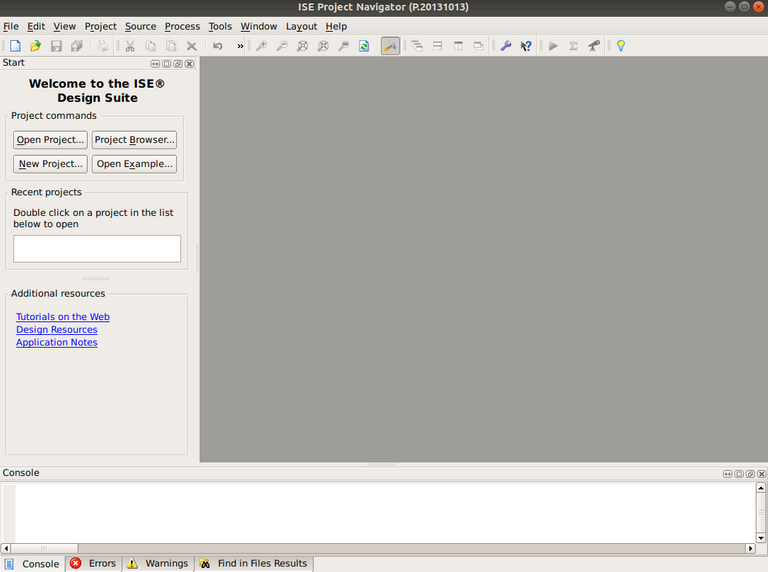The height and width of the screenshot is (572, 768).
Task: Click the Open Project... button
Action: pos(50,140)
